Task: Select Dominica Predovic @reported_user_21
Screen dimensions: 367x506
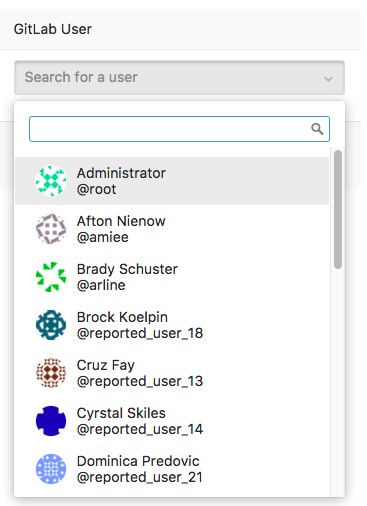Action: [172, 469]
